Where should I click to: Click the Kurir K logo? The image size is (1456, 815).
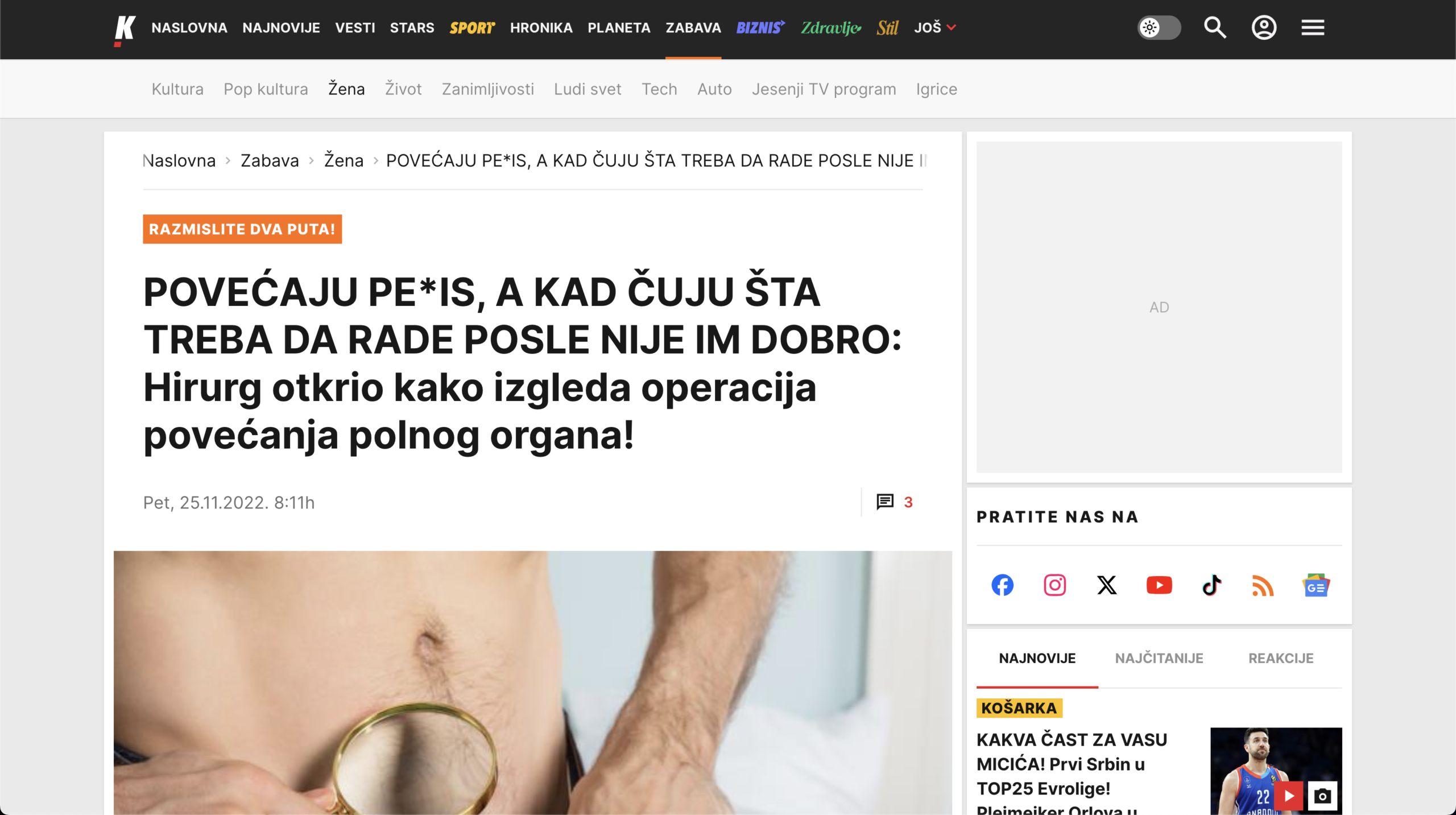pyautogui.click(x=125, y=30)
